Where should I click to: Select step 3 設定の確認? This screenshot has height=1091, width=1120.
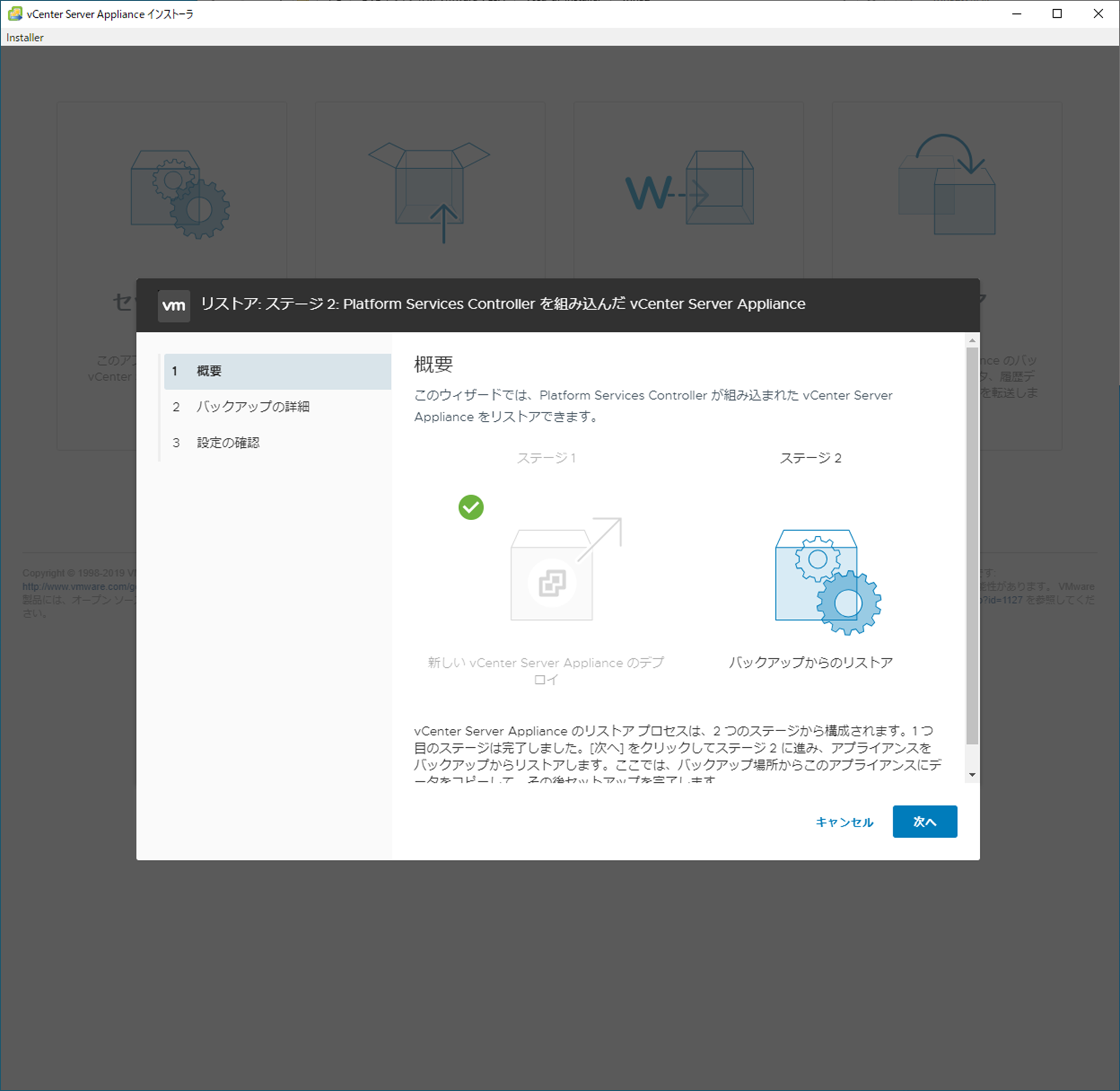(x=228, y=443)
